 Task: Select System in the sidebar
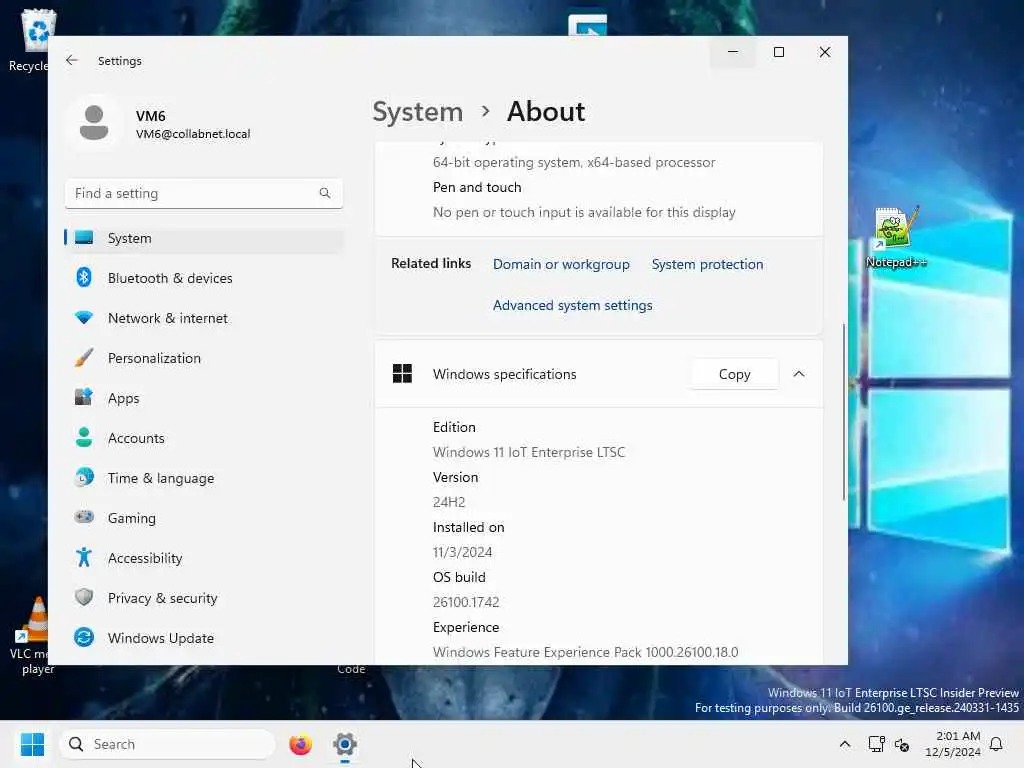203,238
